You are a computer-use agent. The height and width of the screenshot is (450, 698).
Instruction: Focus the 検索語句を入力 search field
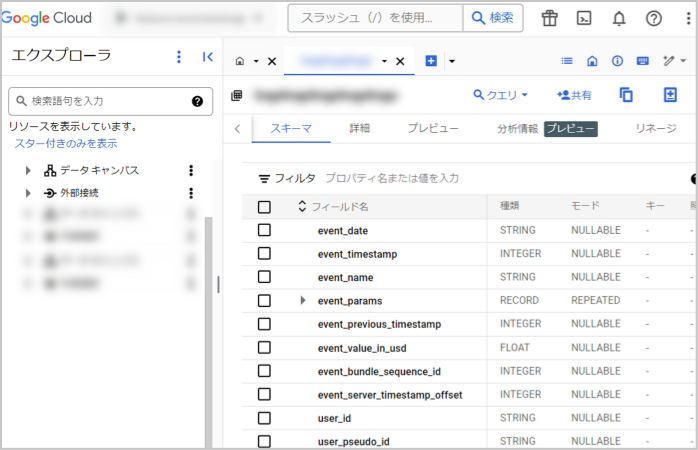(110, 101)
